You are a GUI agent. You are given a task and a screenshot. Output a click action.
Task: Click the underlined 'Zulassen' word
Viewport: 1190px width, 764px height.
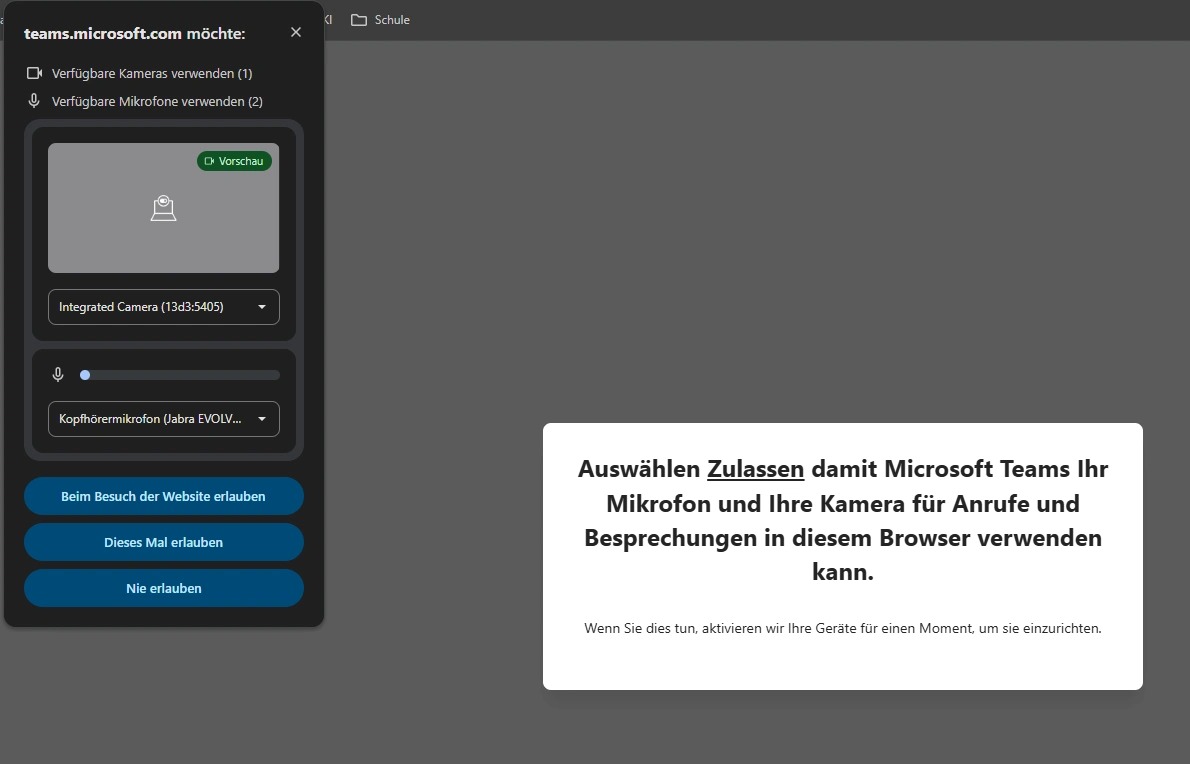point(755,469)
